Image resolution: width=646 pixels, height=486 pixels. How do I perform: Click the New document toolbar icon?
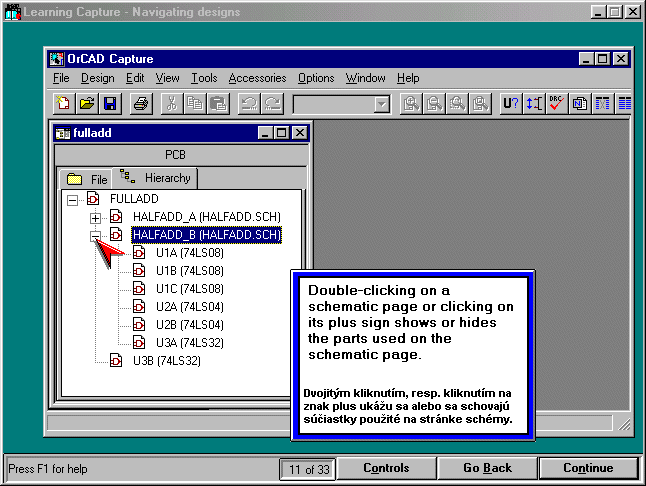click(x=63, y=103)
